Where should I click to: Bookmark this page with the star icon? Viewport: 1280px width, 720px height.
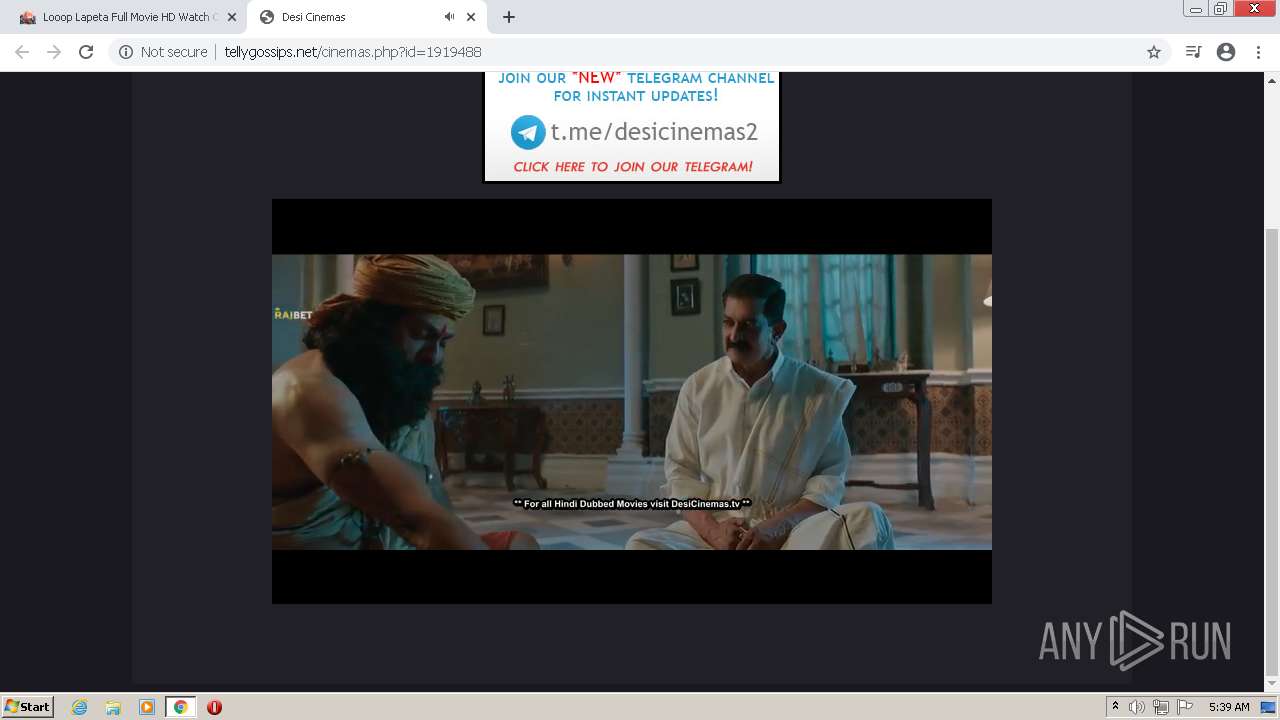pos(1154,52)
